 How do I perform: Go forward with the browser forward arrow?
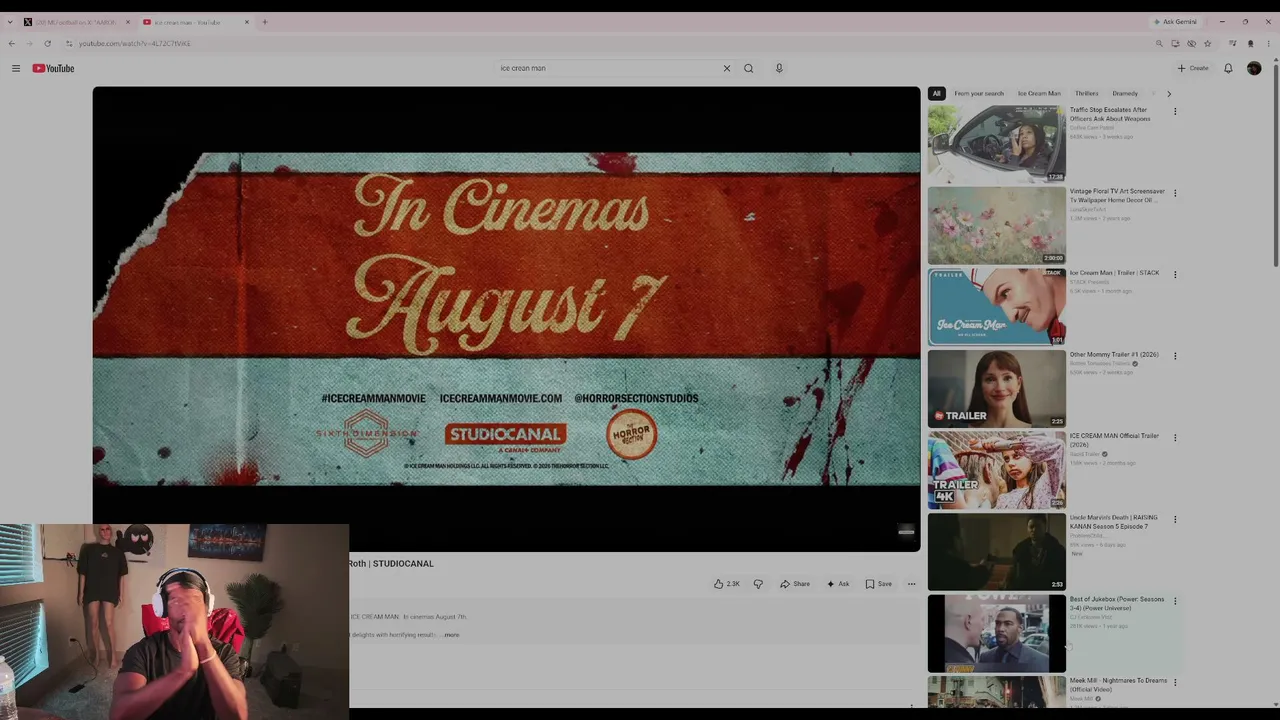[x=29, y=43]
